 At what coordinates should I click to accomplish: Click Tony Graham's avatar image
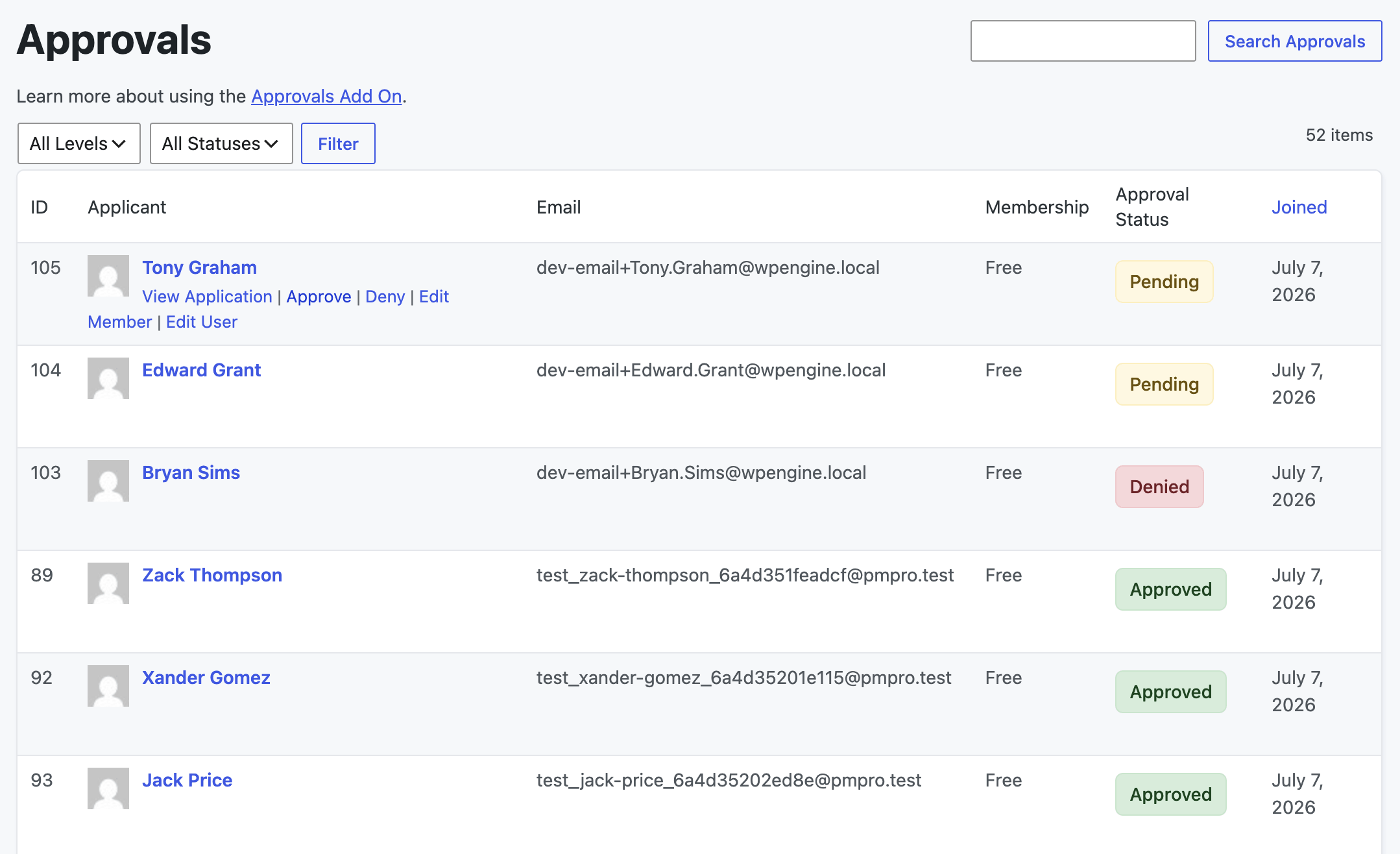click(x=108, y=276)
